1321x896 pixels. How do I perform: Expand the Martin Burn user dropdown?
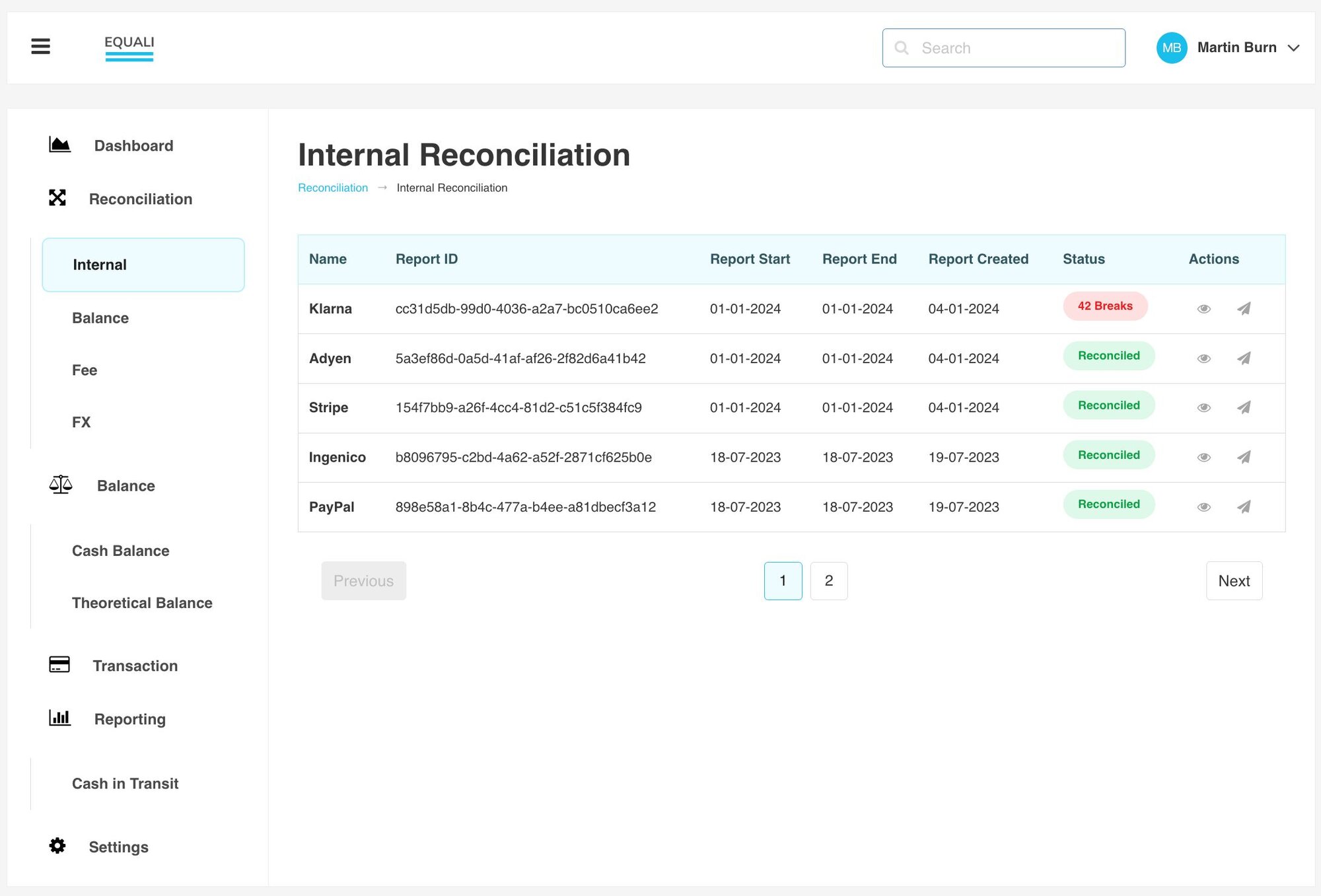[x=1293, y=48]
